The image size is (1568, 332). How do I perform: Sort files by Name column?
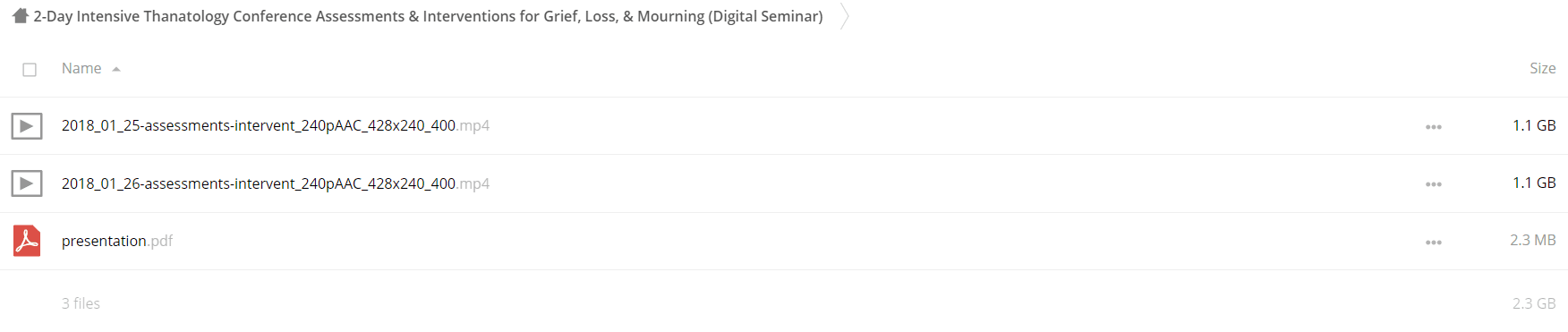click(x=81, y=68)
